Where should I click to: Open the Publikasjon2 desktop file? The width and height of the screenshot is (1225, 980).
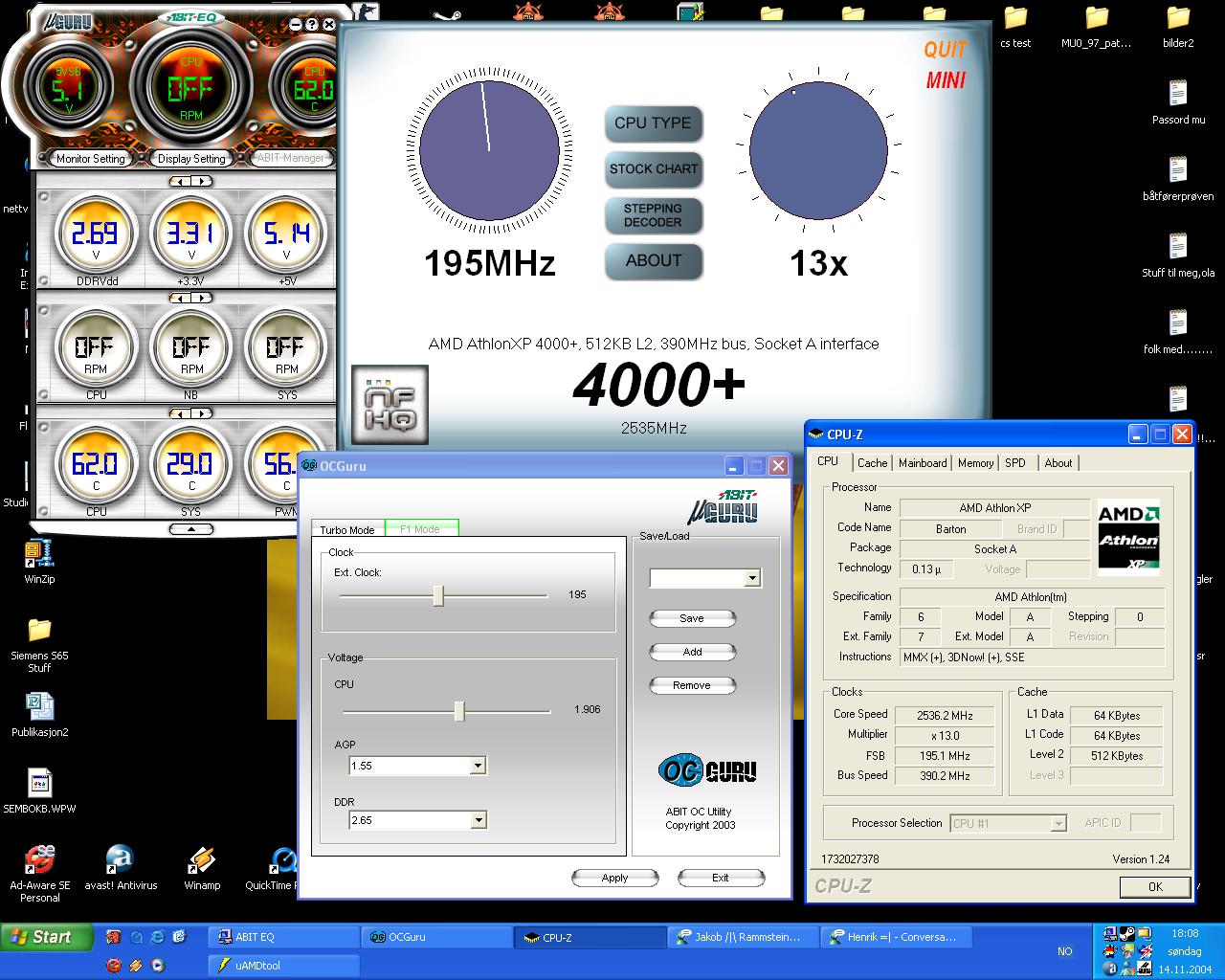[x=39, y=715]
